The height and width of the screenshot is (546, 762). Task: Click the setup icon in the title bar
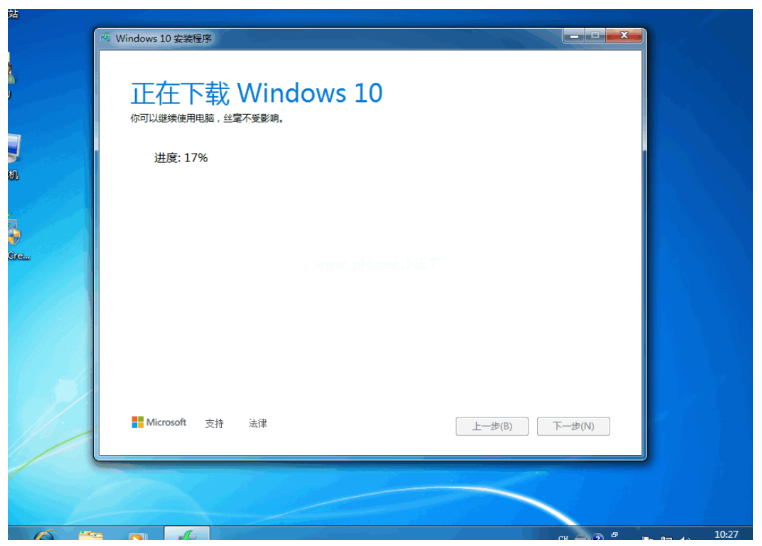tap(106, 38)
